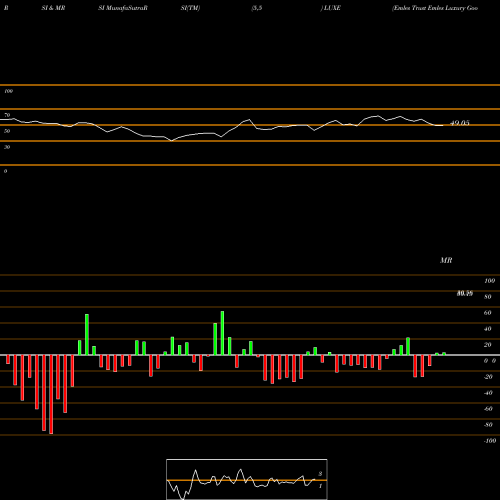This screenshot has height=500, width=500.
Task: Click the tallest green MR histogram bar
Action: coord(222,333)
